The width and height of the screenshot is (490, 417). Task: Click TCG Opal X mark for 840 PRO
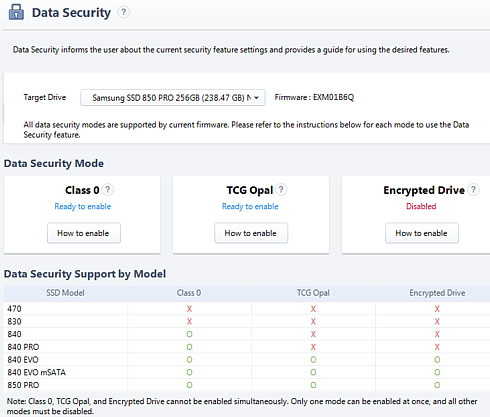pyautogui.click(x=313, y=347)
